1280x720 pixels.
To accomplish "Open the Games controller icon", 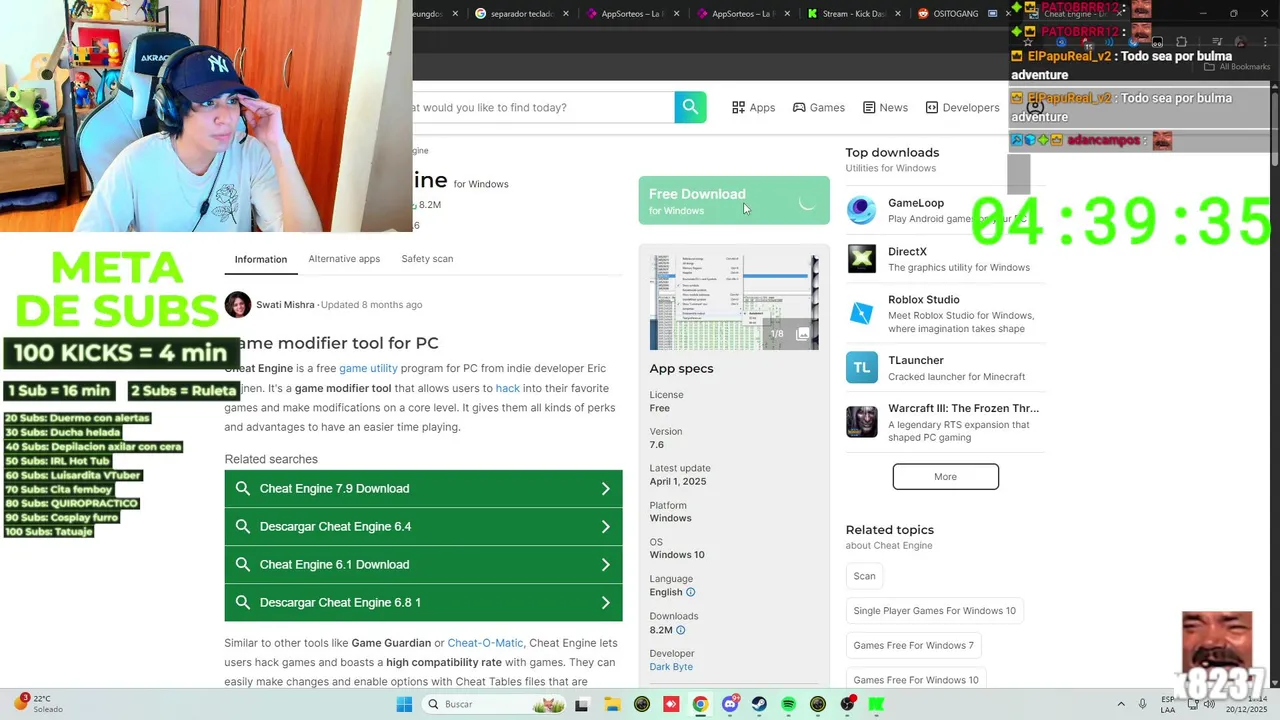I will tap(799, 107).
